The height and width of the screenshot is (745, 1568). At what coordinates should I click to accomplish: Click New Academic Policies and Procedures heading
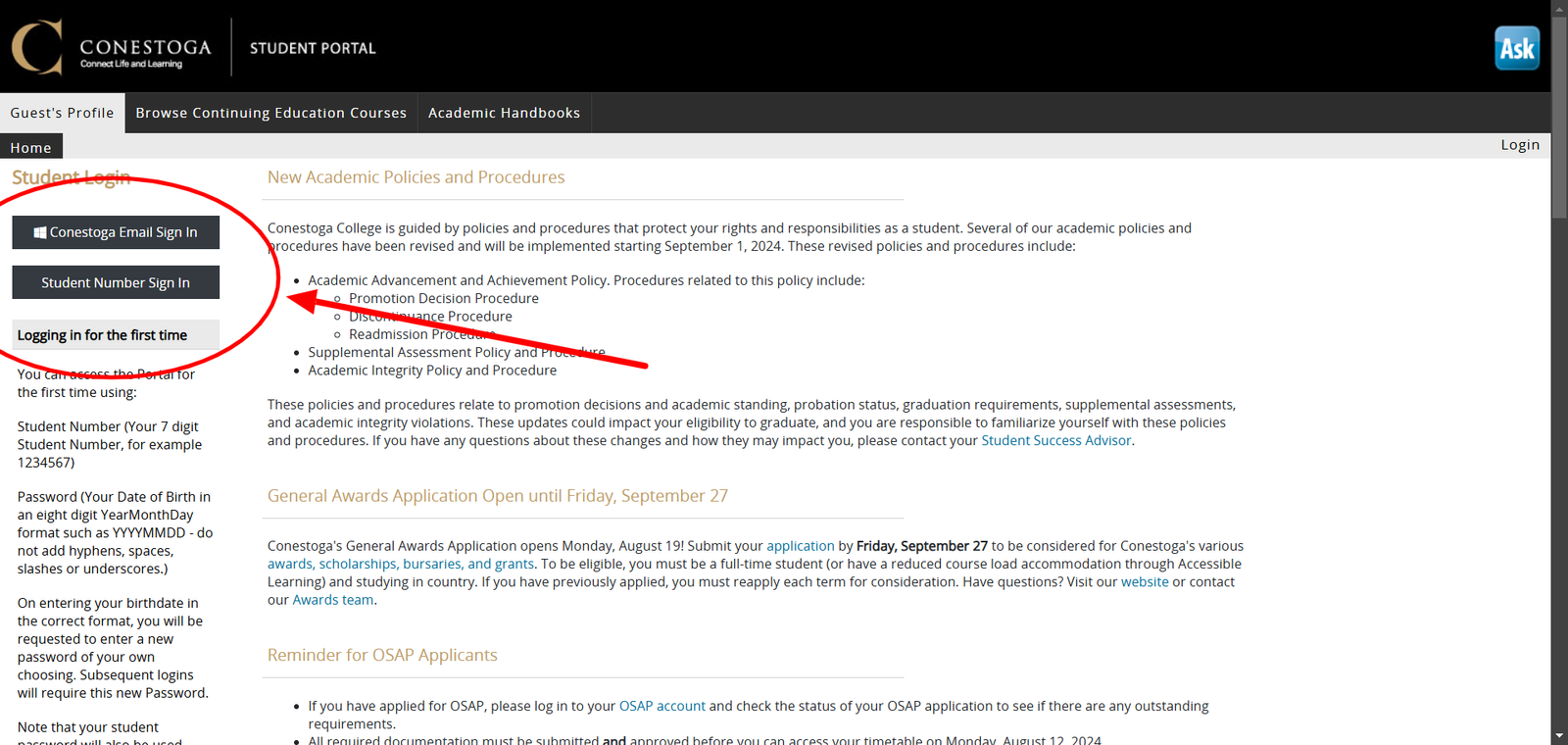(416, 177)
